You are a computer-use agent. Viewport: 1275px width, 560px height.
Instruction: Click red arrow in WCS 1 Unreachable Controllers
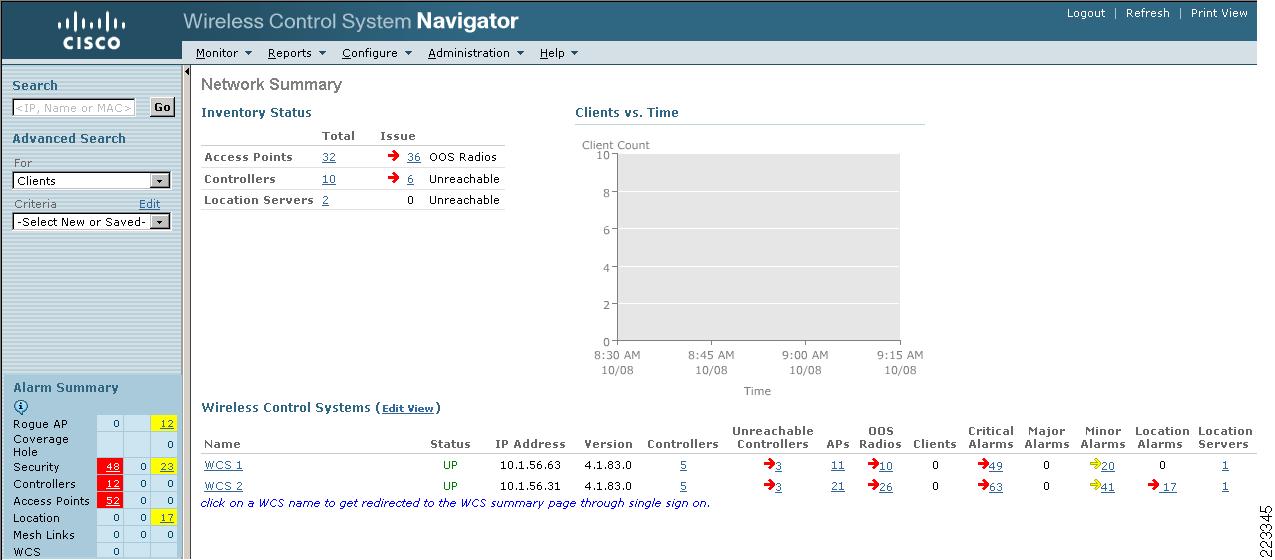pos(769,465)
